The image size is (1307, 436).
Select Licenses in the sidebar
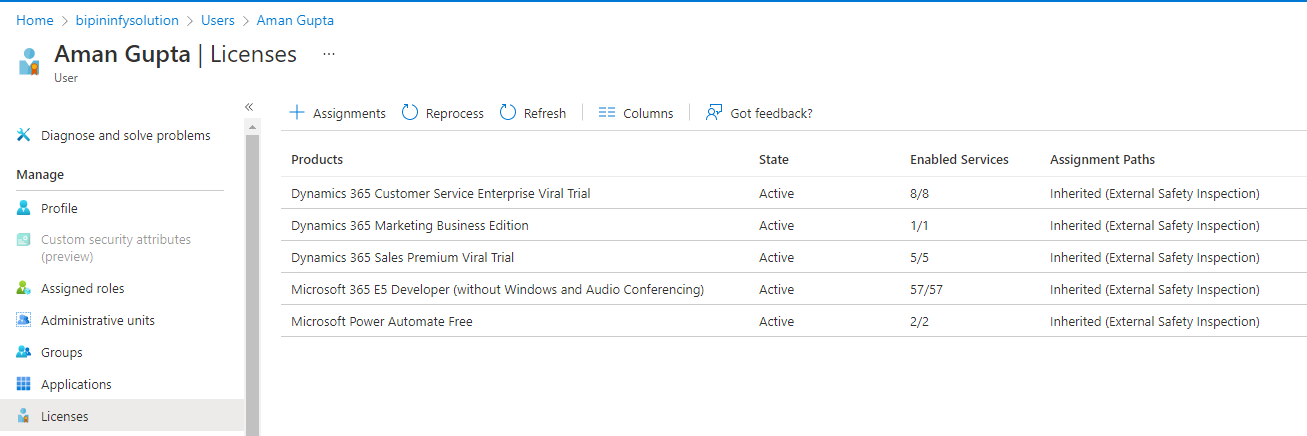(122, 416)
